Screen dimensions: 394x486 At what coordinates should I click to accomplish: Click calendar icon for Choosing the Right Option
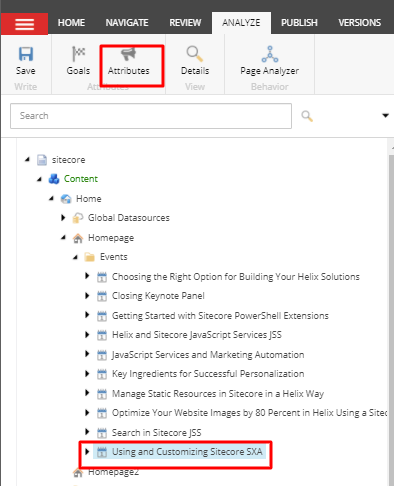(102, 277)
